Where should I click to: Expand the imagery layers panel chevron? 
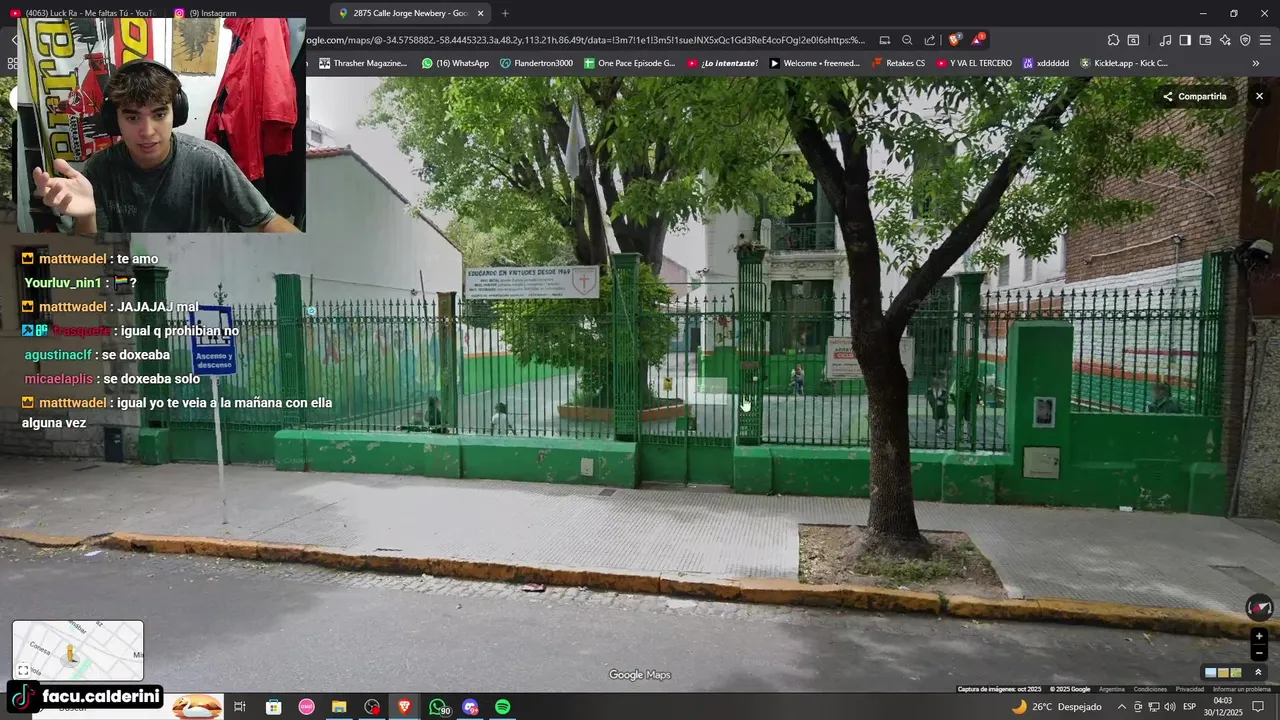(1258, 673)
